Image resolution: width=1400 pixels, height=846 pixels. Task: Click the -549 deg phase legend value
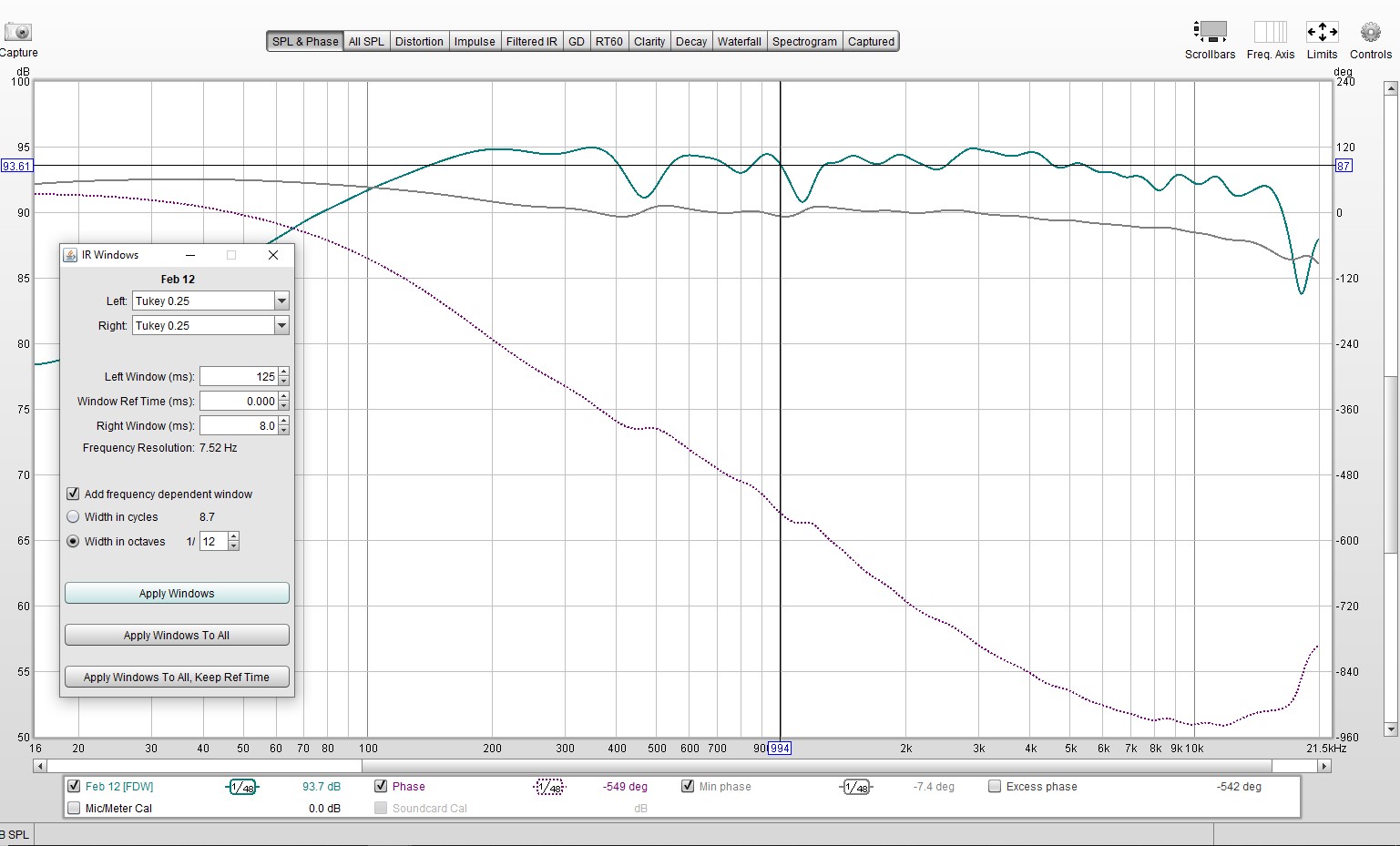pyautogui.click(x=625, y=787)
